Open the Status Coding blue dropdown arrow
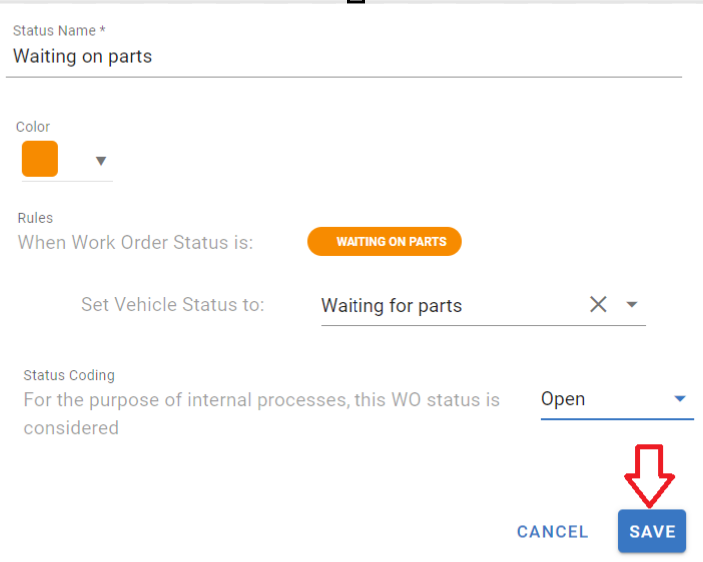 coord(680,399)
